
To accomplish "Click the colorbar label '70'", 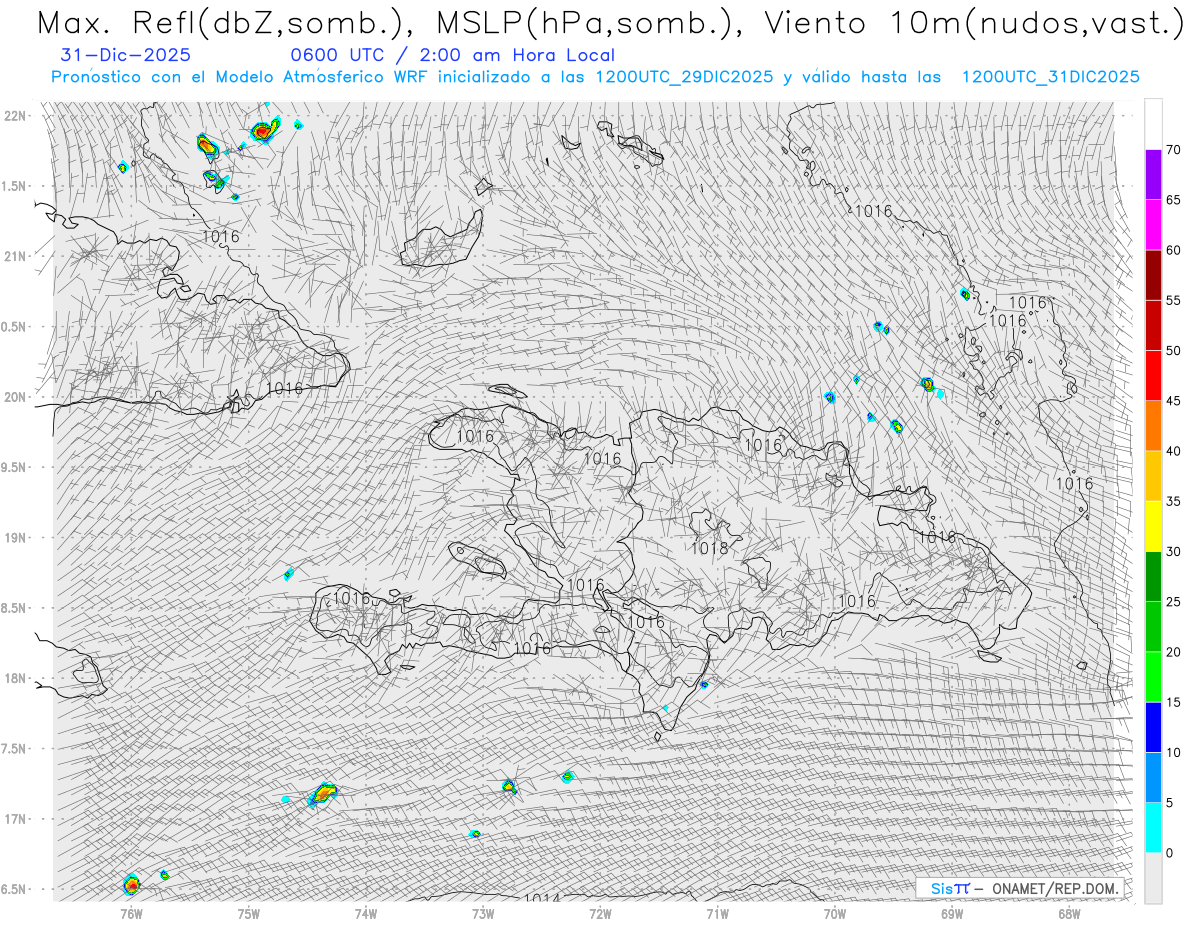I will (1173, 150).
